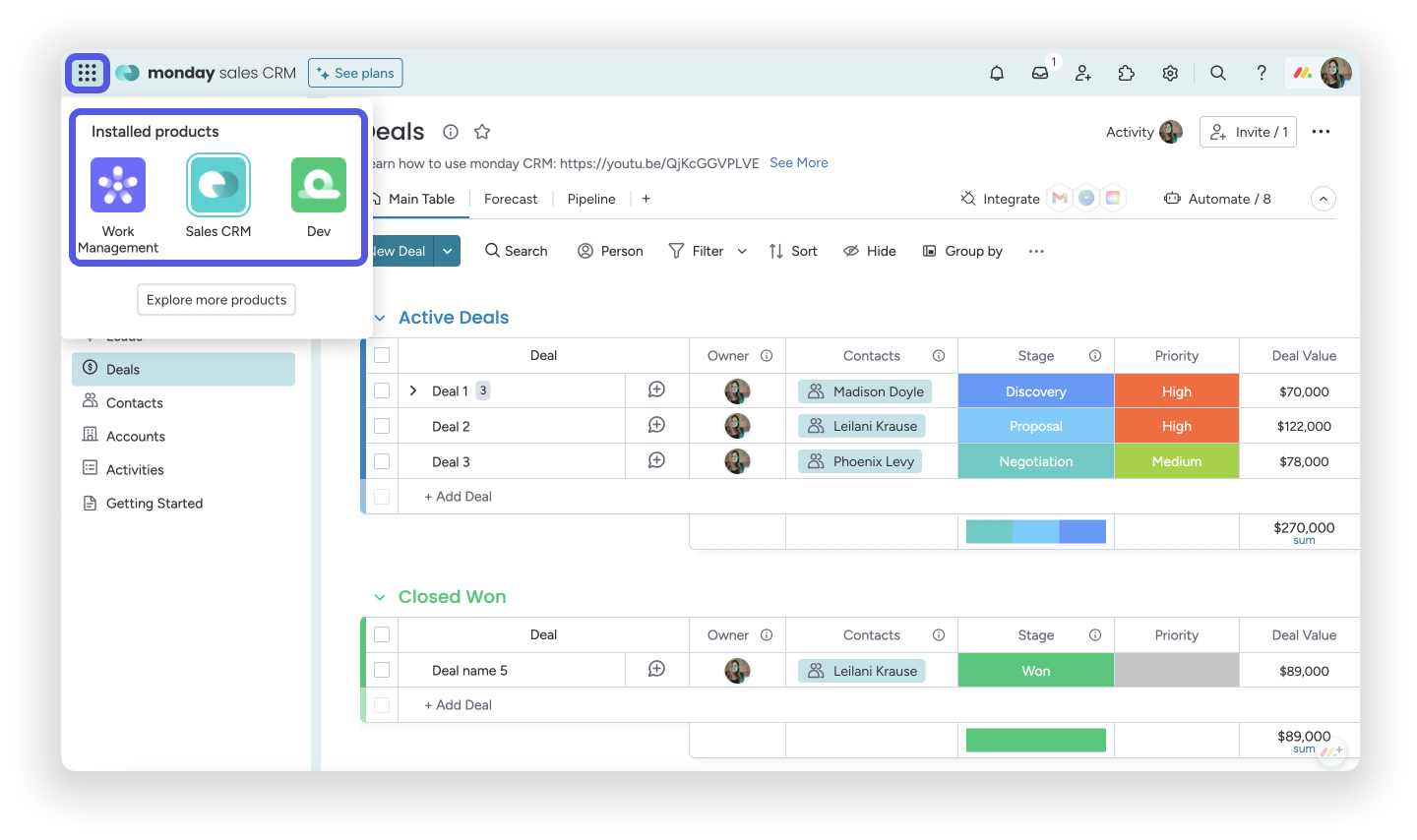Click the Gmail integration icon

[1060, 199]
